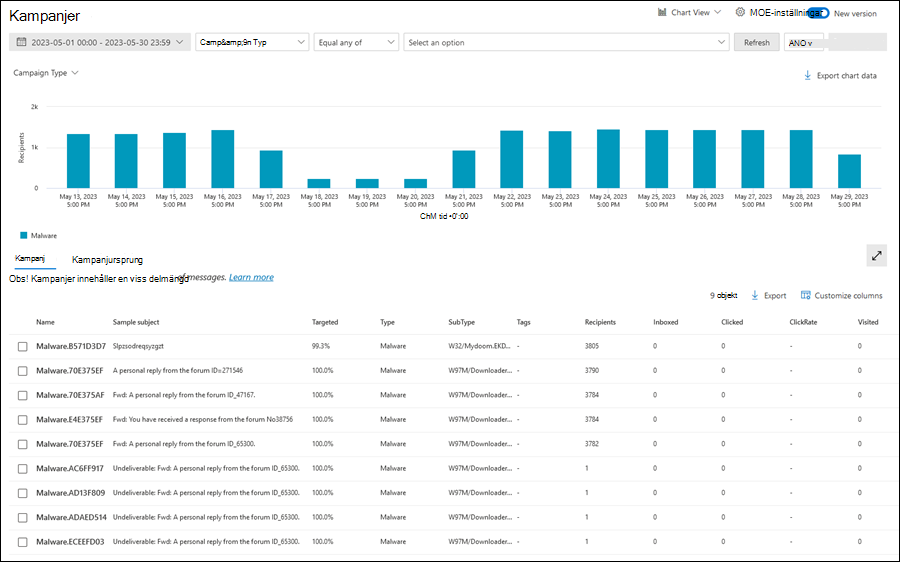Image resolution: width=900 pixels, height=562 pixels.
Task: Open the Select an option combo box
Action: click(x=567, y=42)
